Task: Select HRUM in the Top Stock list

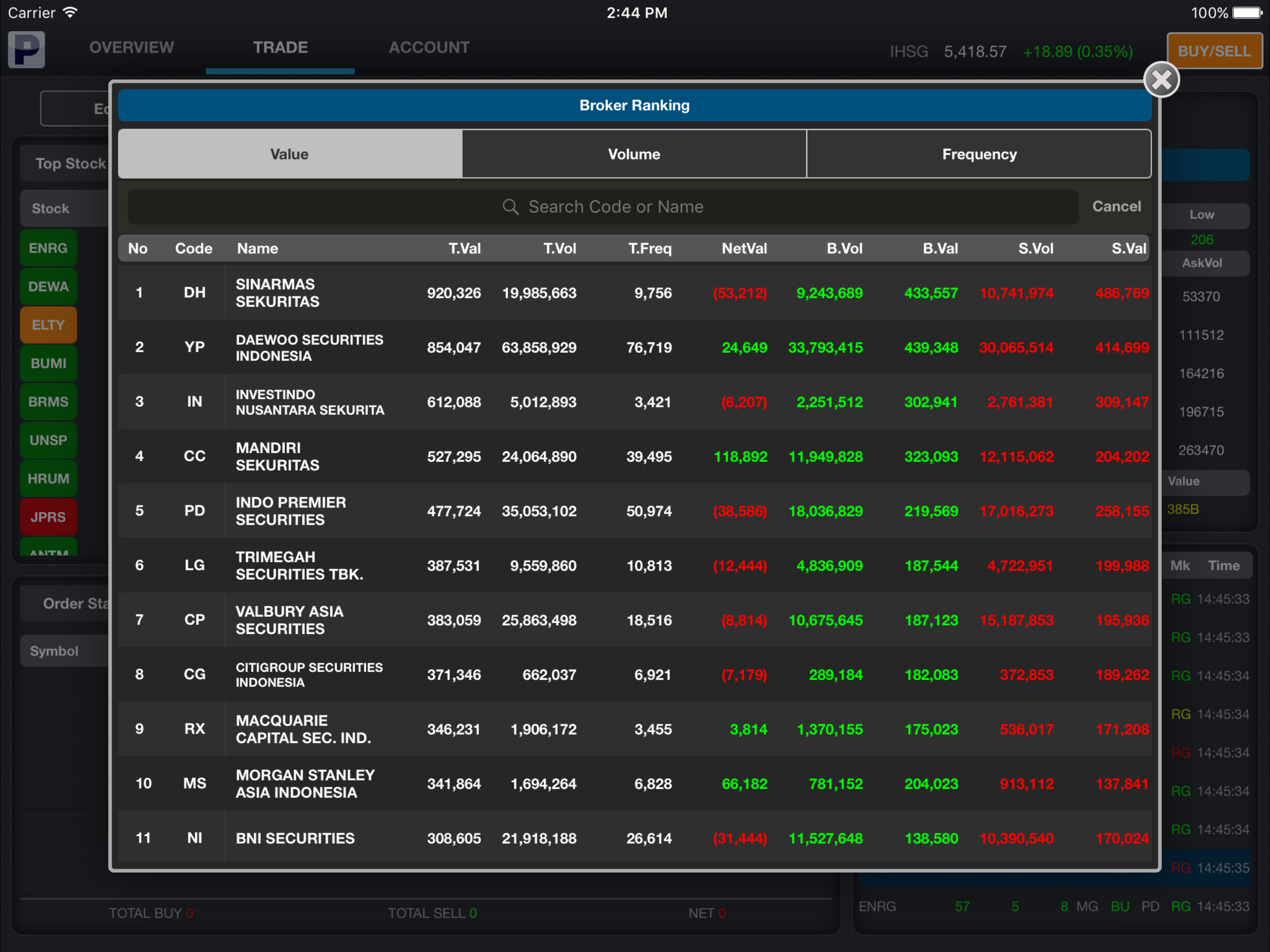Action: tap(48, 479)
